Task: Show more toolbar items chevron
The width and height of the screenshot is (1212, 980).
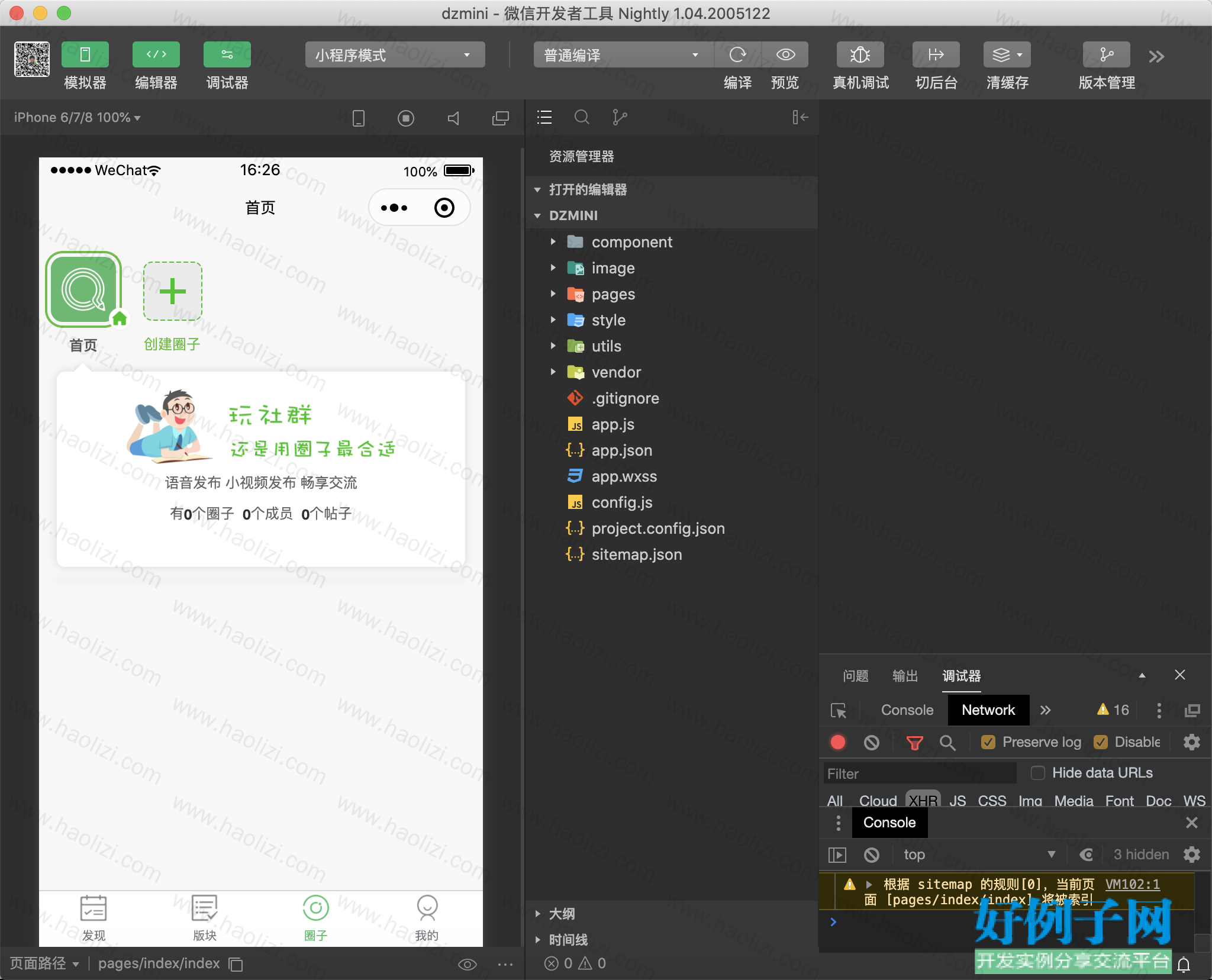Action: coord(1156,57)
